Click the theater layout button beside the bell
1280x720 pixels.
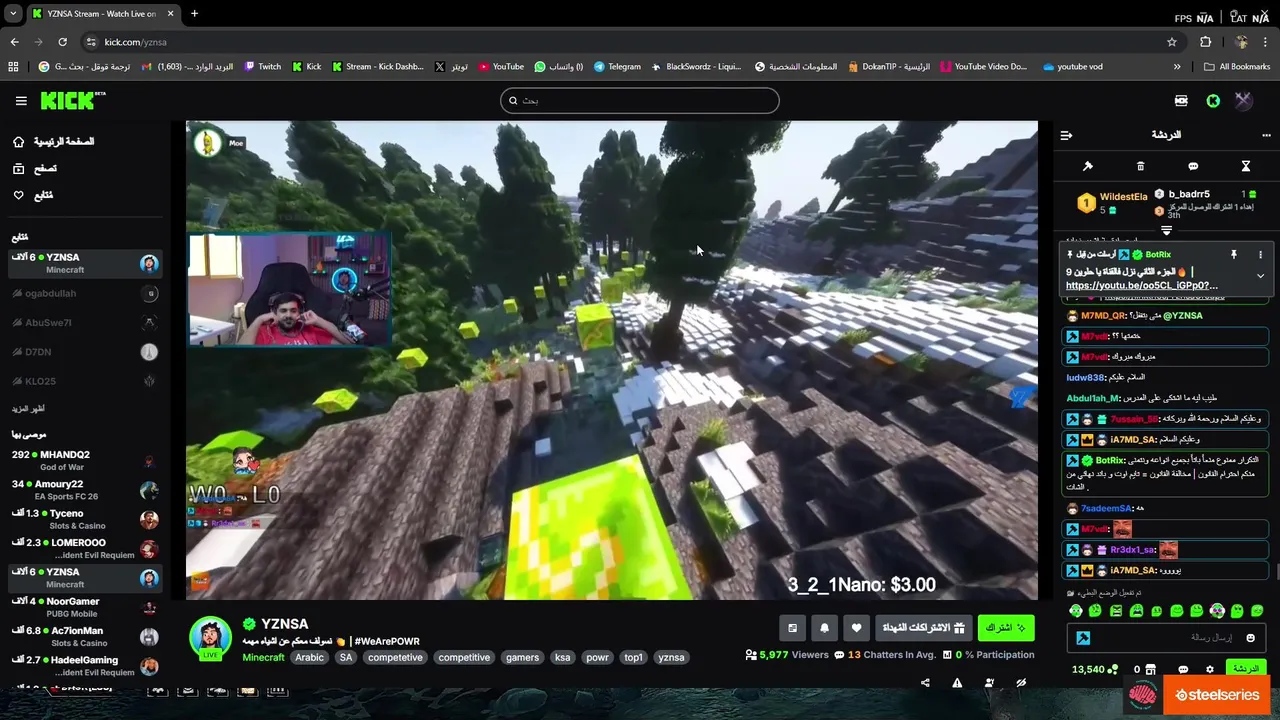(x=792, y=628)
